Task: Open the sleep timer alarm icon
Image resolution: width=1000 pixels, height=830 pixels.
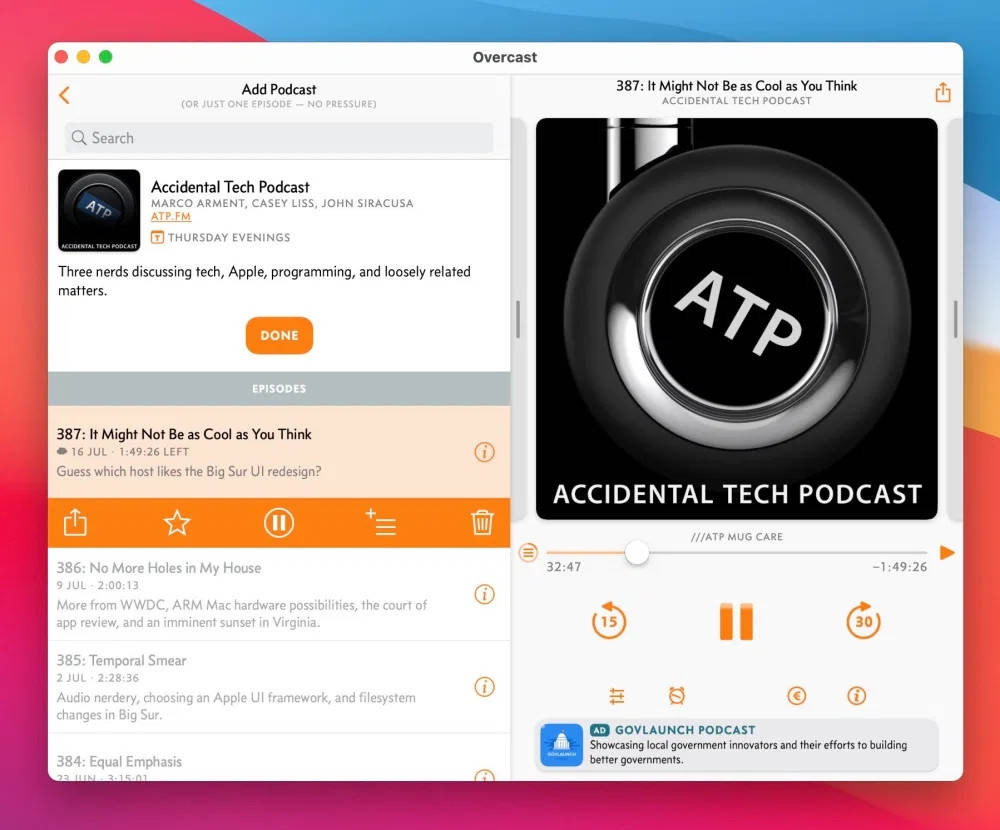Action: (x=677, y=696)
